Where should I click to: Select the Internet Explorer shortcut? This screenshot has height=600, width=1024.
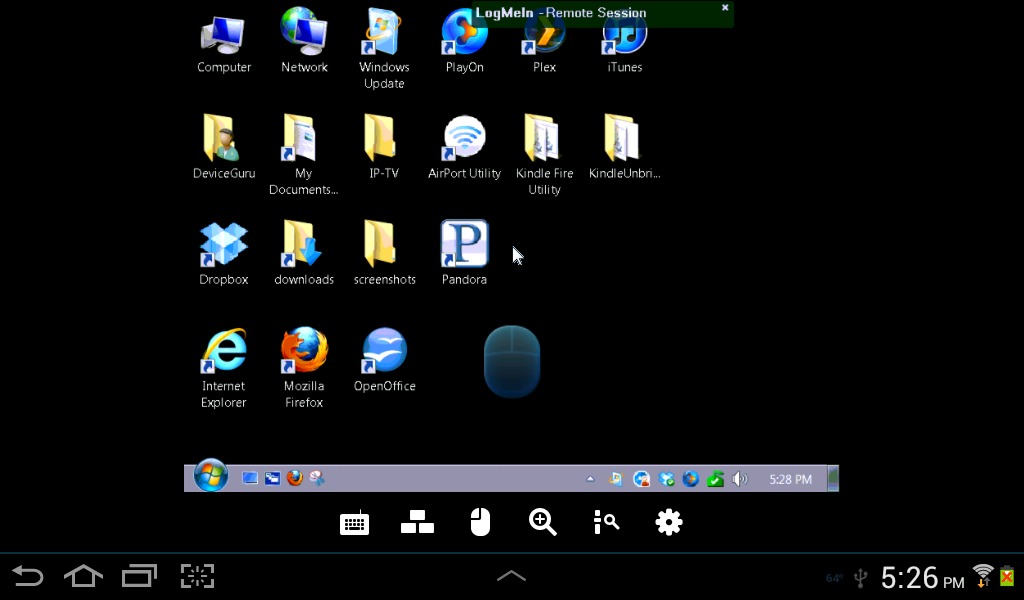pos(223,351)
